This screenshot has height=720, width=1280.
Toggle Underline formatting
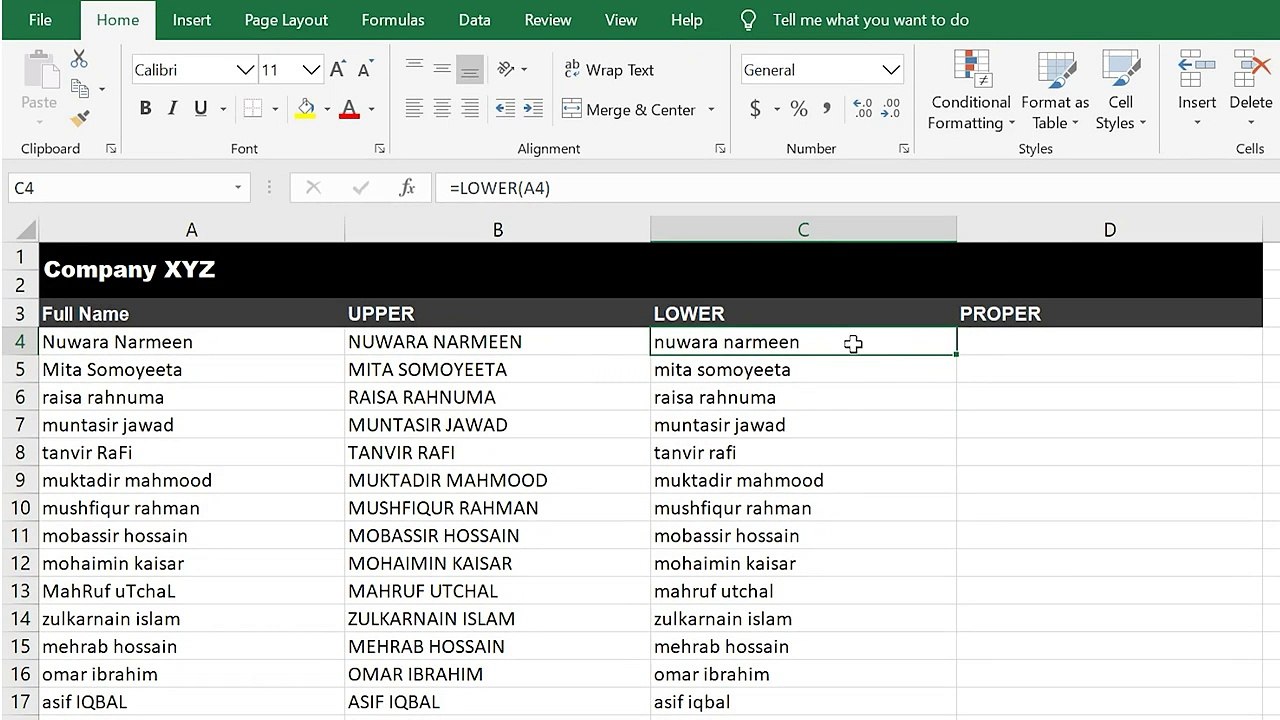pos(200,109)
